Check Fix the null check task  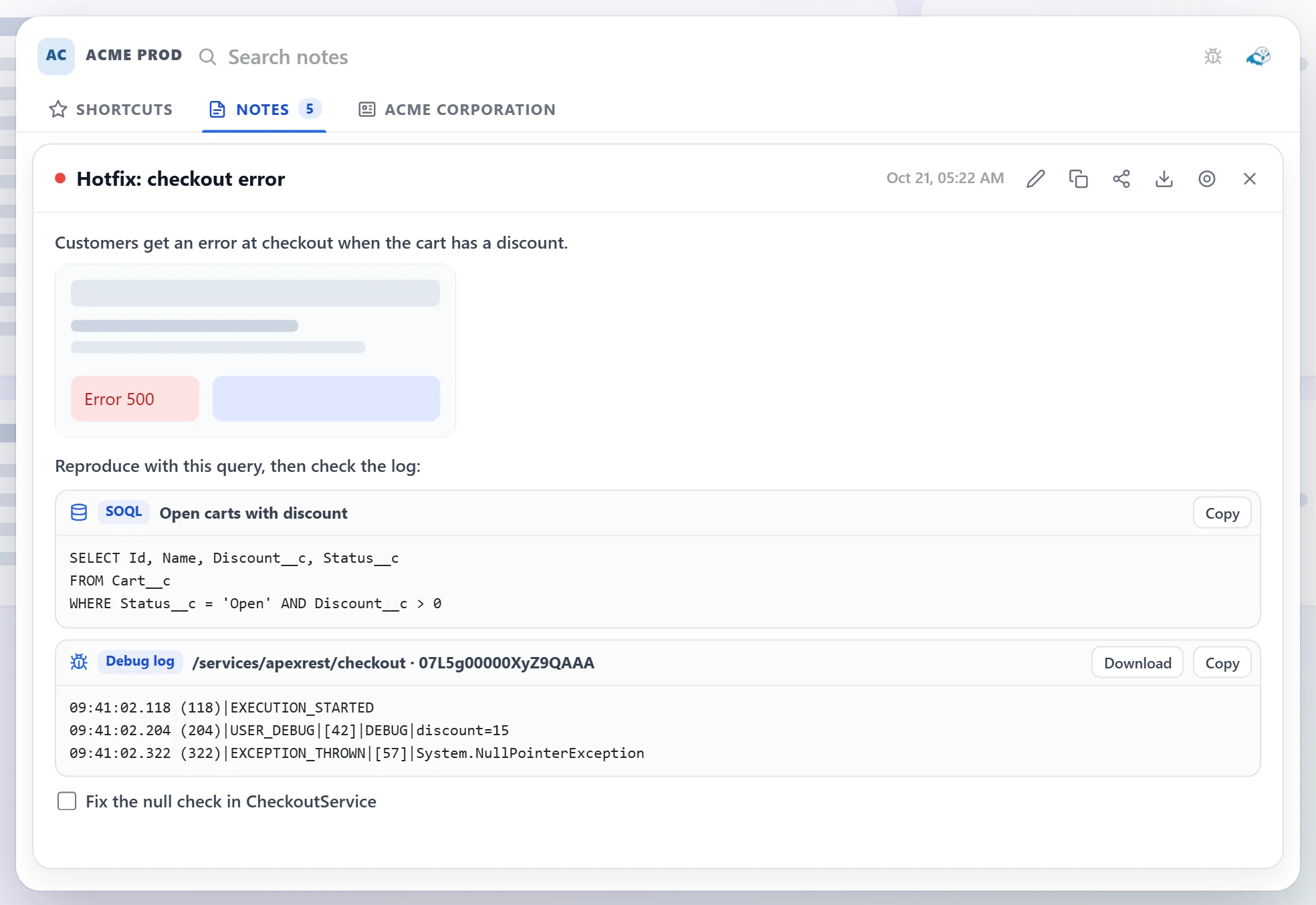67,801
